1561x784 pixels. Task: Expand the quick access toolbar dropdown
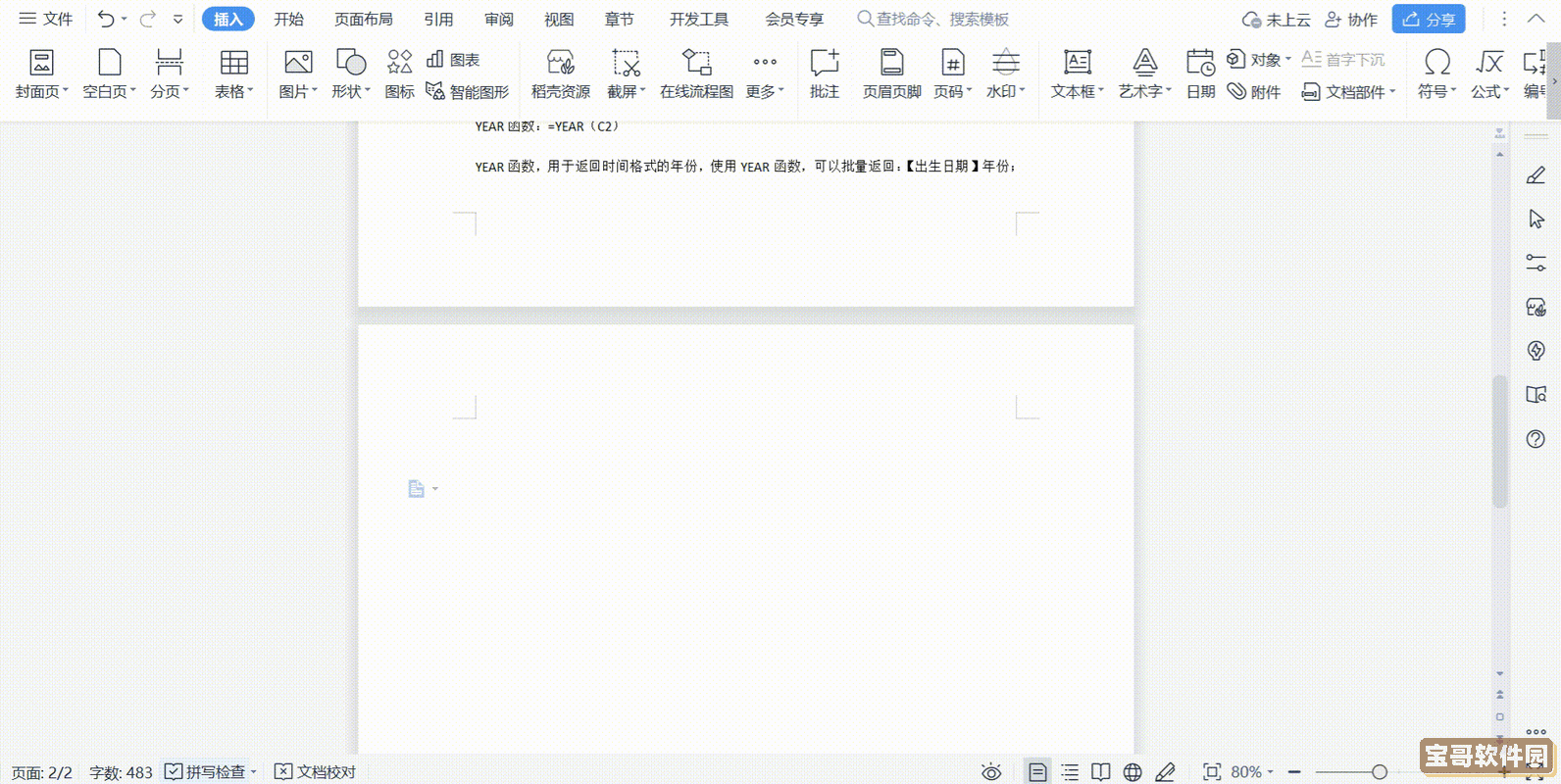click(177, 19)
